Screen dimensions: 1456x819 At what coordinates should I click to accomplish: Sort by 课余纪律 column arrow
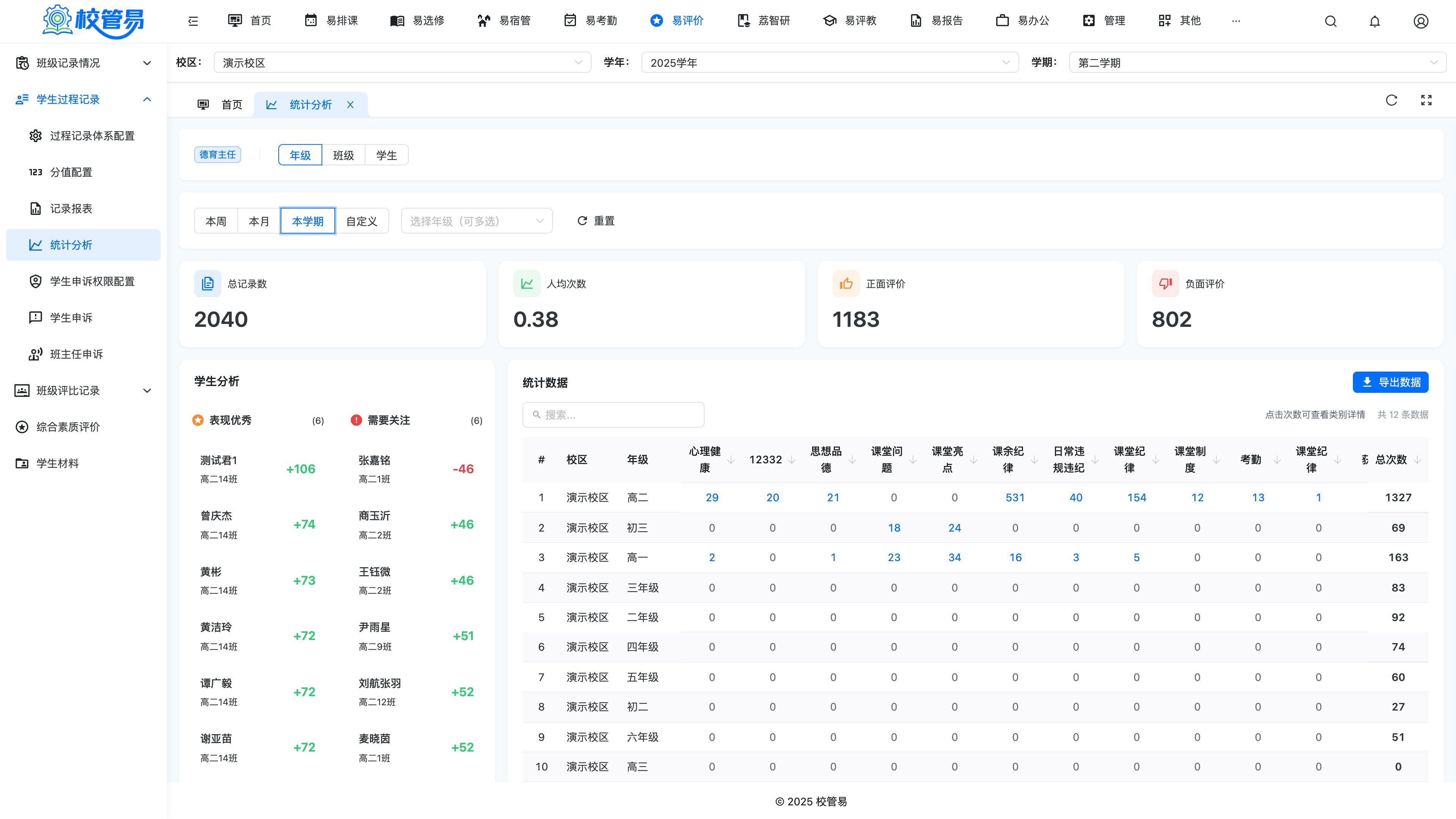1034,460
